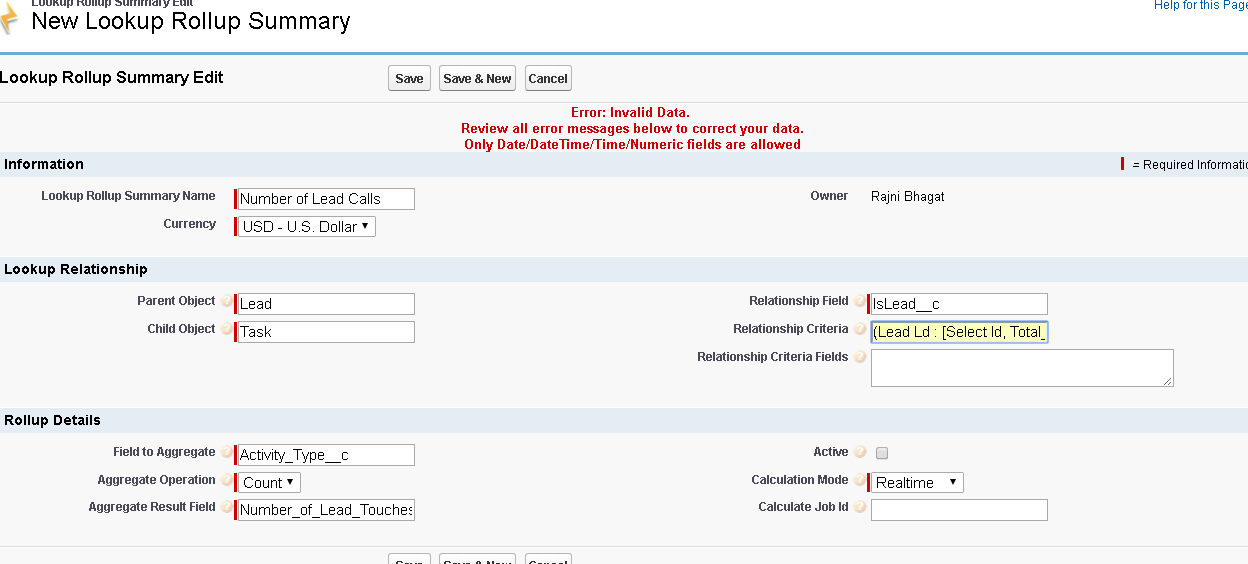
Task: Open the Help for this Page link
Action: [1200, 5]
